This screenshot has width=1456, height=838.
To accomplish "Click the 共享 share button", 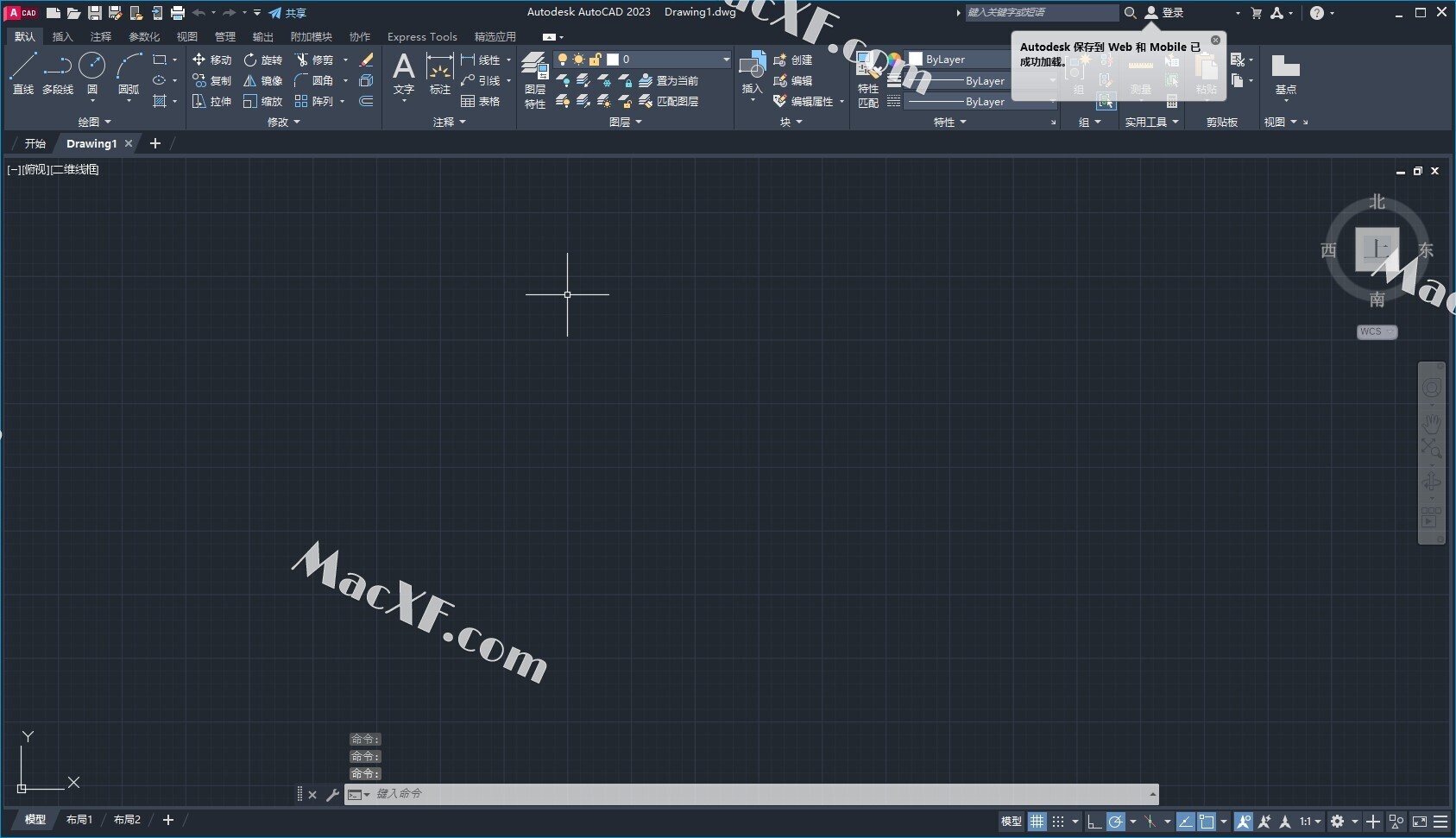I will 287,13.
